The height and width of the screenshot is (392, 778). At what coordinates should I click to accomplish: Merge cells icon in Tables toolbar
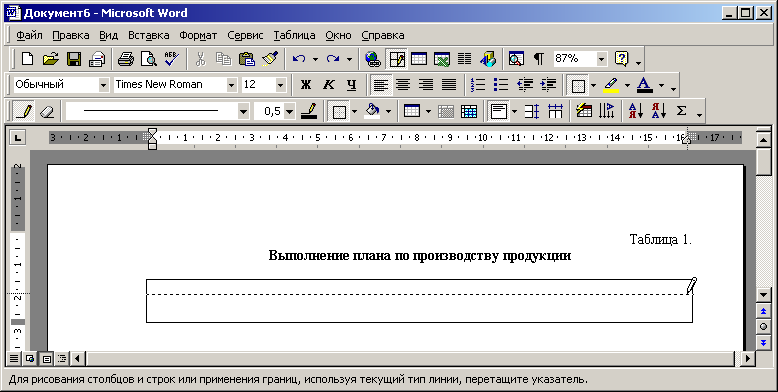[x=446, y=111]
